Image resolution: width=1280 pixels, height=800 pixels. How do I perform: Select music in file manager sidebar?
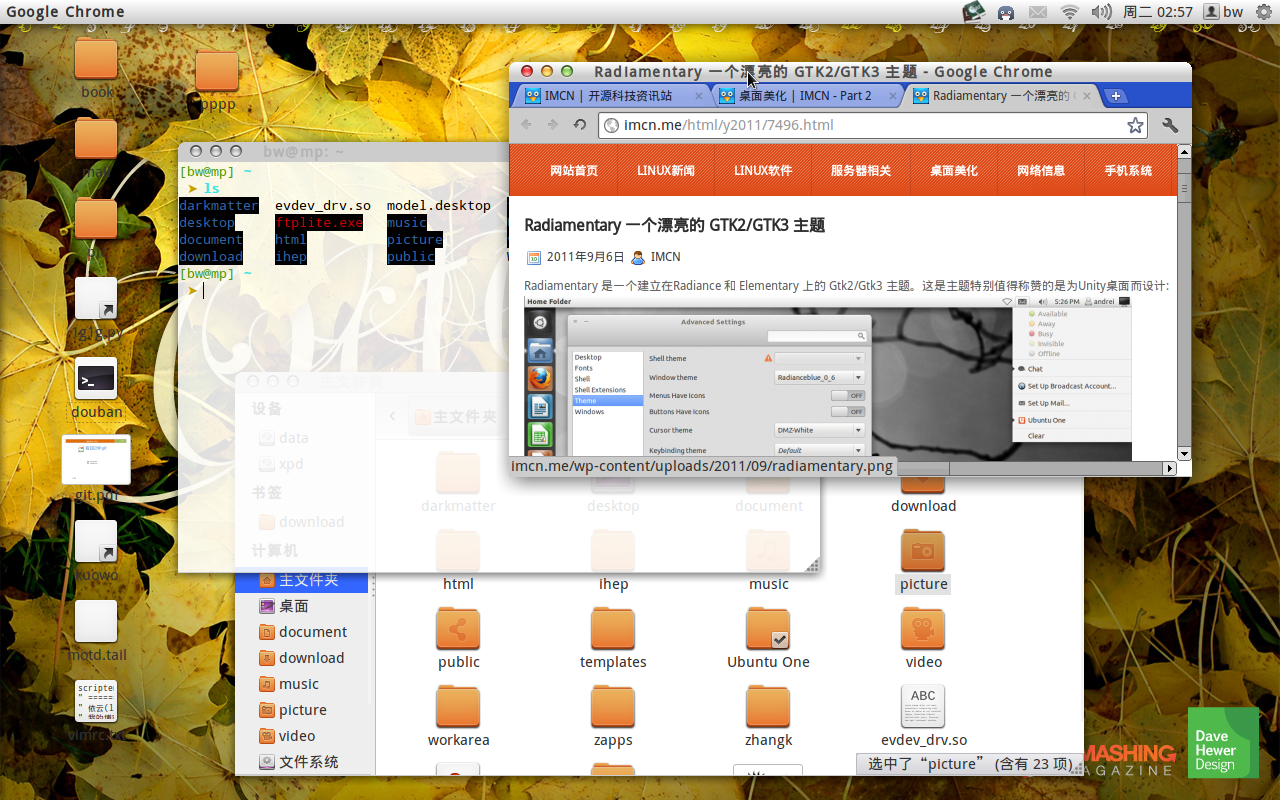[301, 684]
